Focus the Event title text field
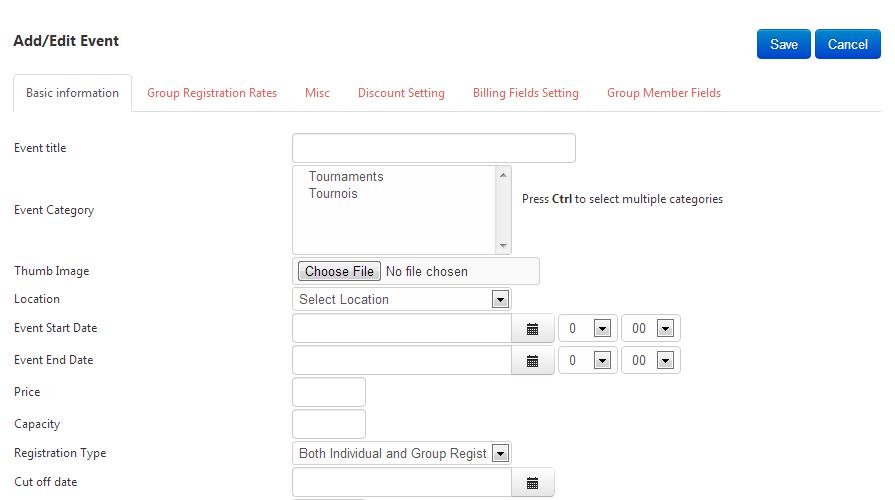This screenshot has width=895, height=500. [x=434, y=148]
